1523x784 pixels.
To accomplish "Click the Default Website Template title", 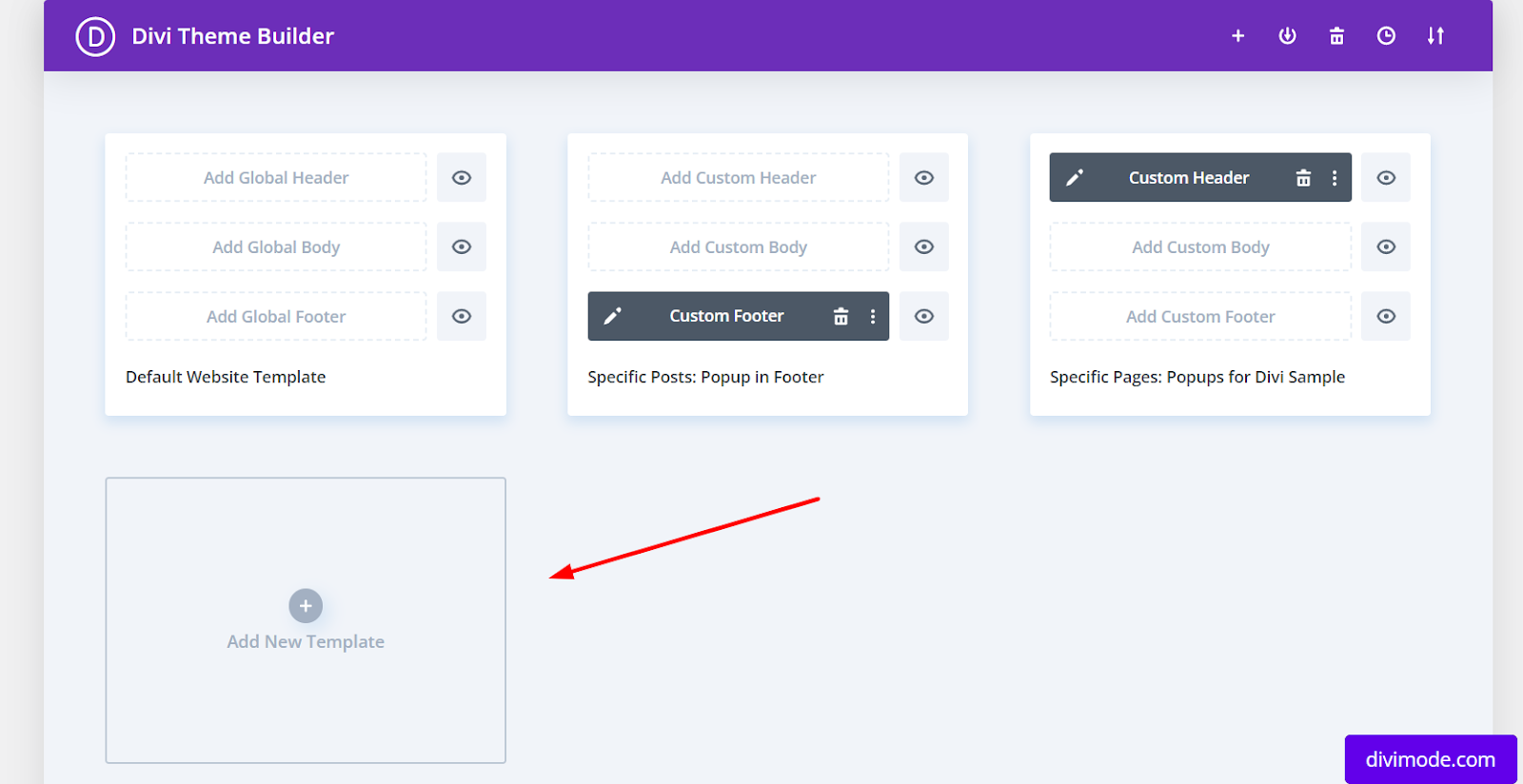I will click(x=226, y=377).
